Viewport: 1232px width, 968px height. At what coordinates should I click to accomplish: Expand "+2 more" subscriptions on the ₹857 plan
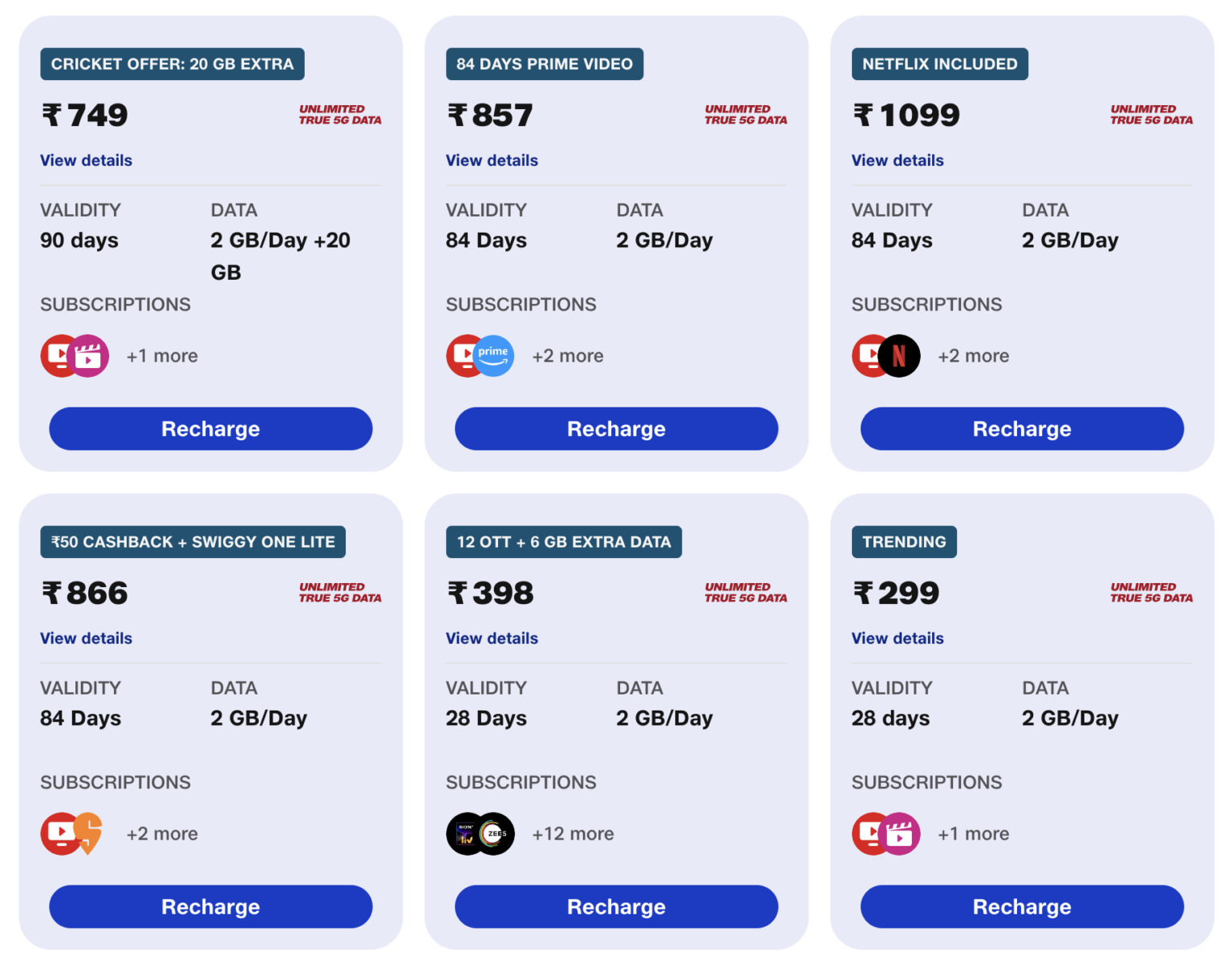[x=568, y=355]
